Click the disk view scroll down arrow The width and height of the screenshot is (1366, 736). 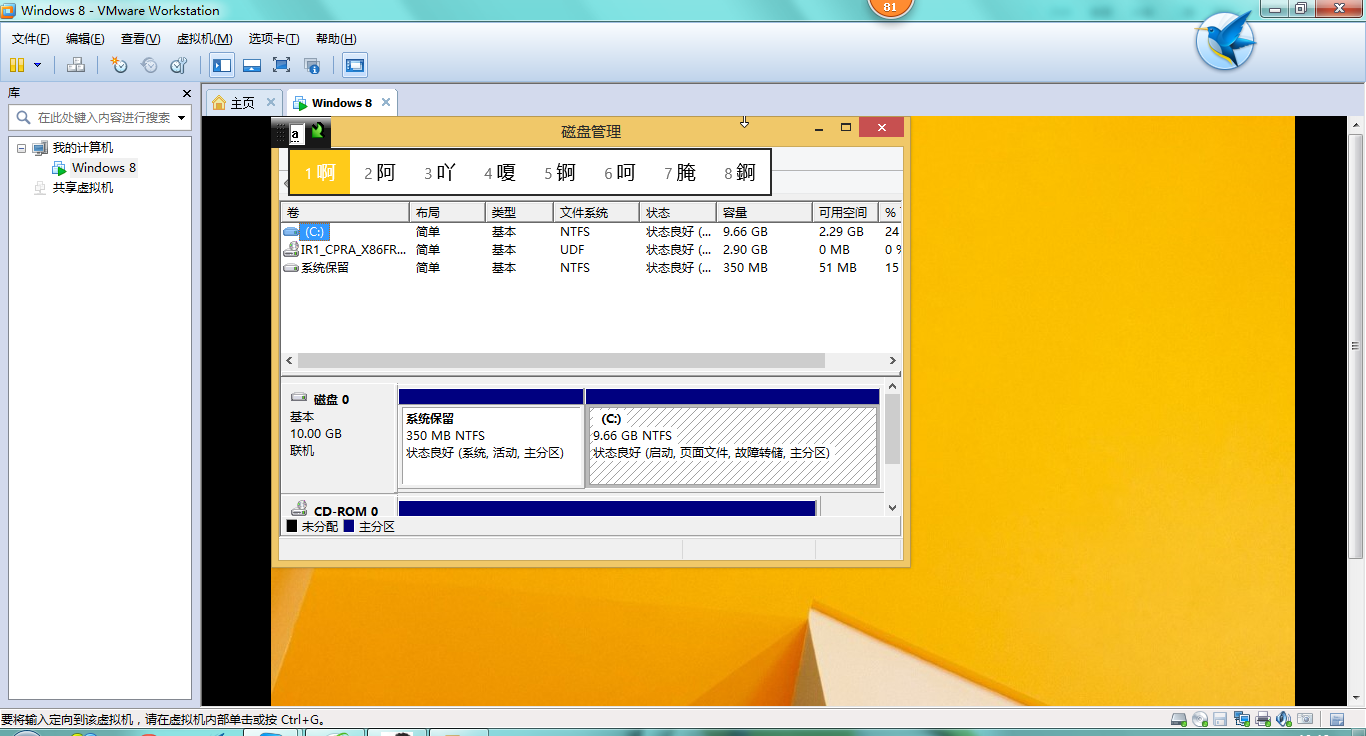[893, 508]
